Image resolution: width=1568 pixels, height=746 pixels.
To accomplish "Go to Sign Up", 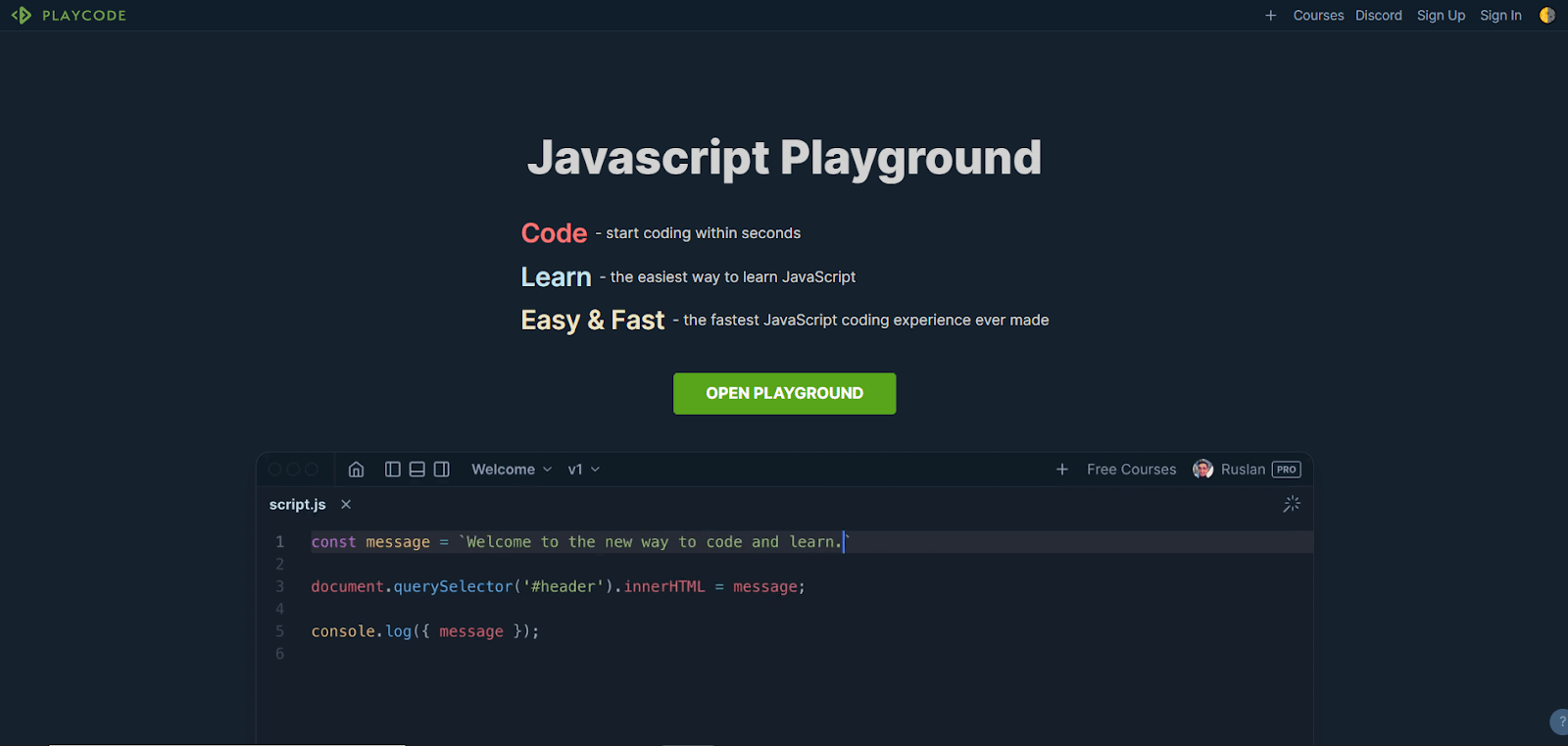I will [1441, 16].
